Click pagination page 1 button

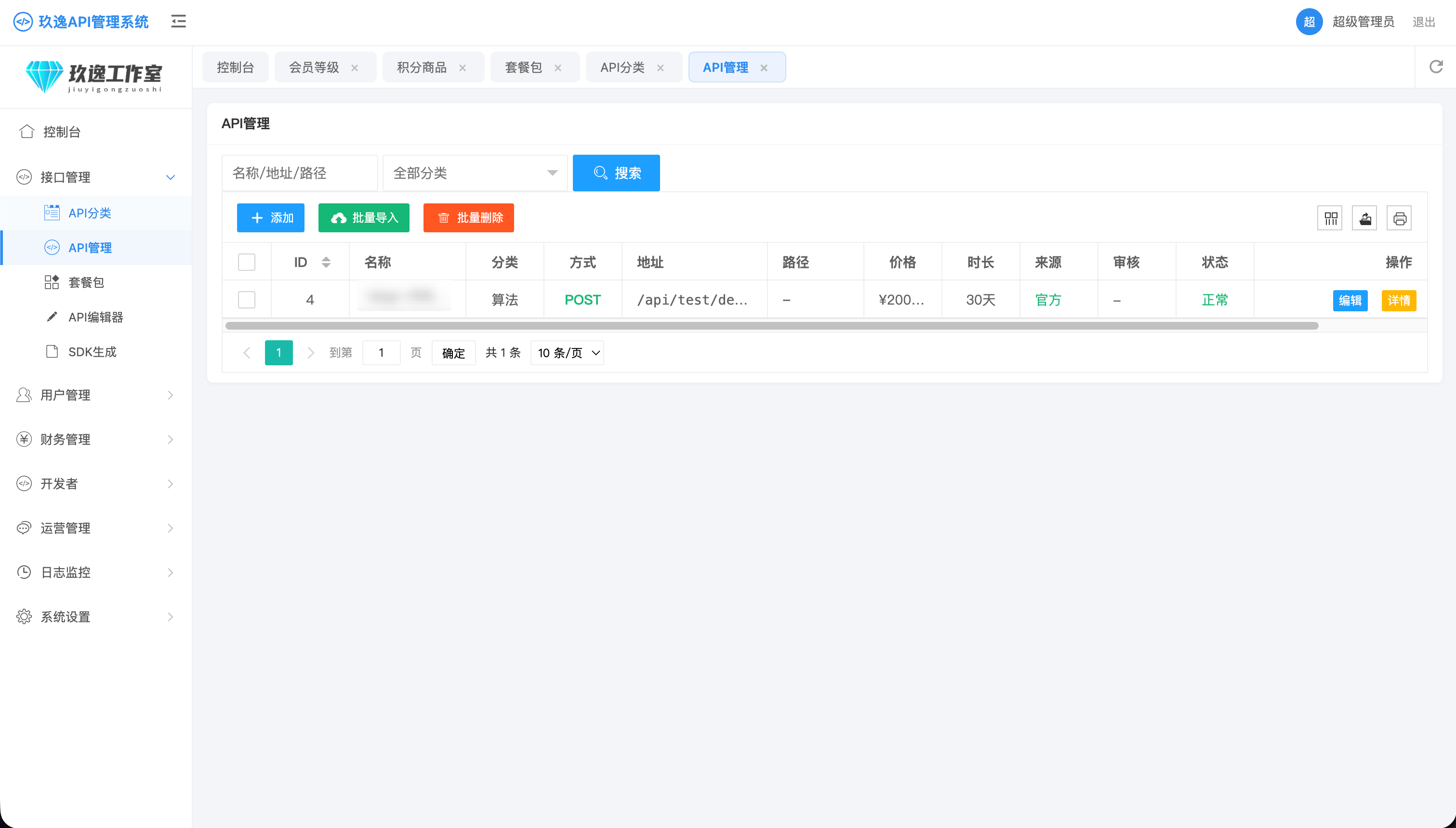(278, 353)
